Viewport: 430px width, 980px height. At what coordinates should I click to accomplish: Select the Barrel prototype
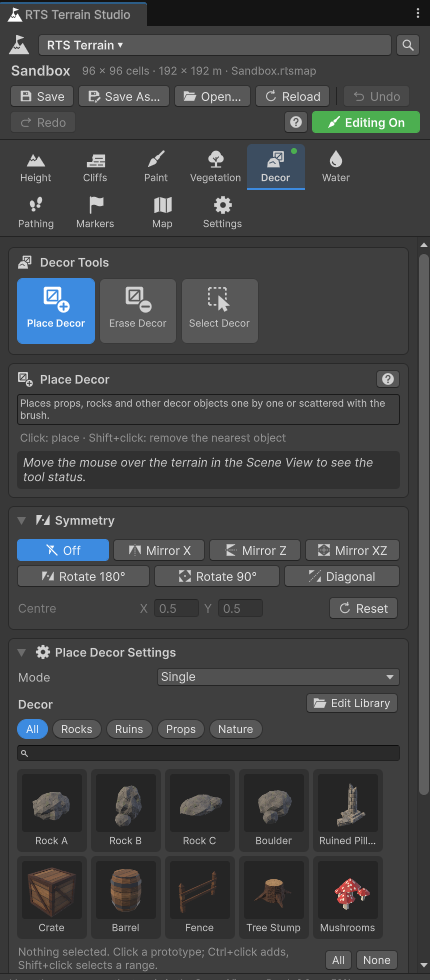coord(126,897)
